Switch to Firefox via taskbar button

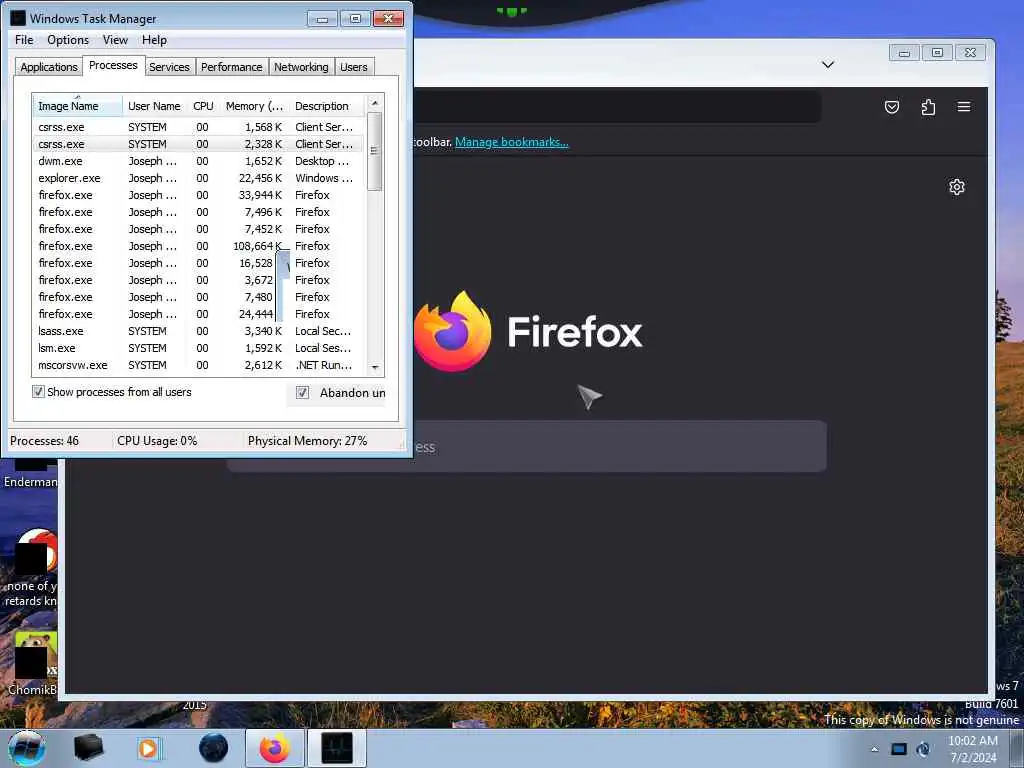click(275, 748)
